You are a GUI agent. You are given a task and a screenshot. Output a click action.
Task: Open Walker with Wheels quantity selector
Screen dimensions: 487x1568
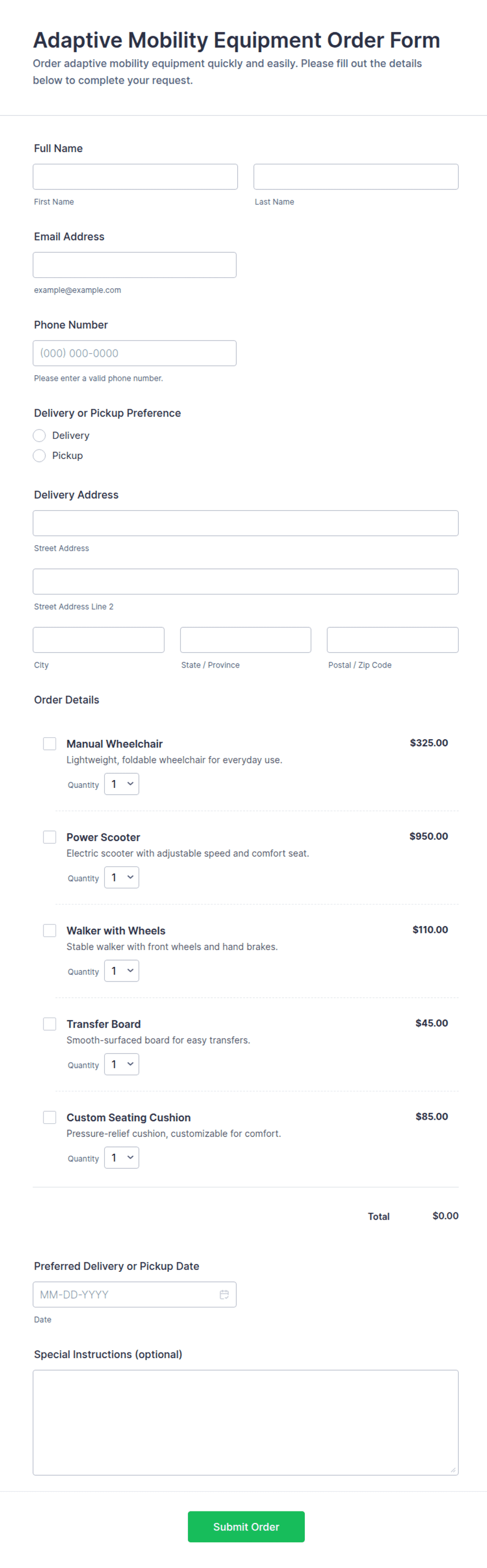click(x=122, y=971)
